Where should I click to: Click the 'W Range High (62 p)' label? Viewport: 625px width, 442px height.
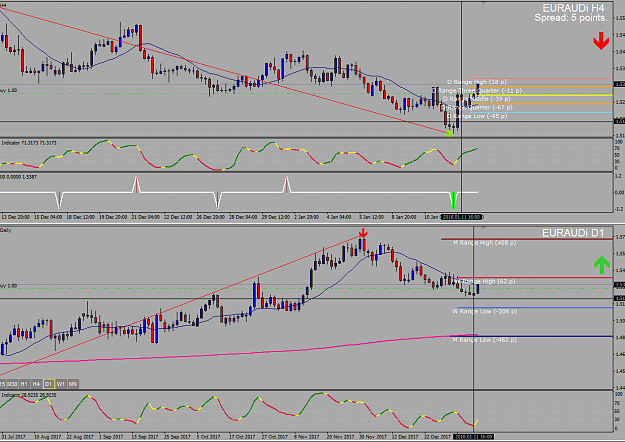[485, 281]
